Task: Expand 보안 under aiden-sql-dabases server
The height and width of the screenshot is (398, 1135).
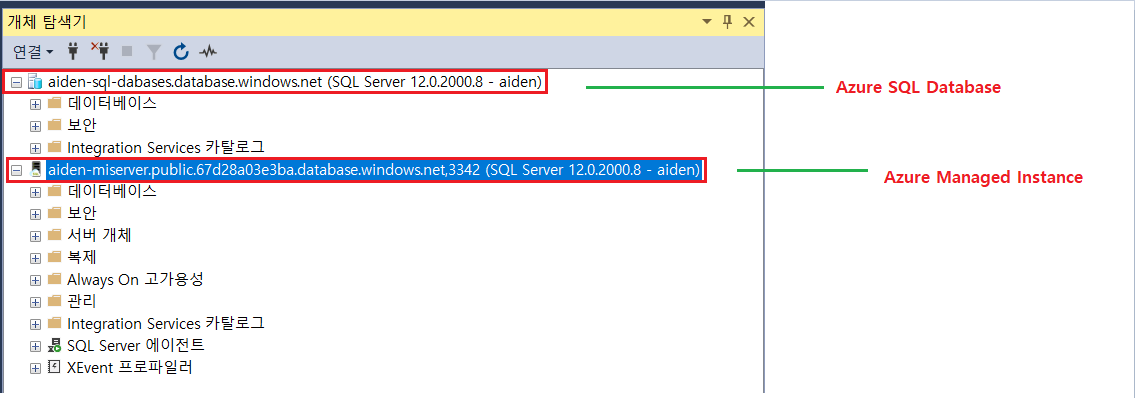Action: pos(35,126)
